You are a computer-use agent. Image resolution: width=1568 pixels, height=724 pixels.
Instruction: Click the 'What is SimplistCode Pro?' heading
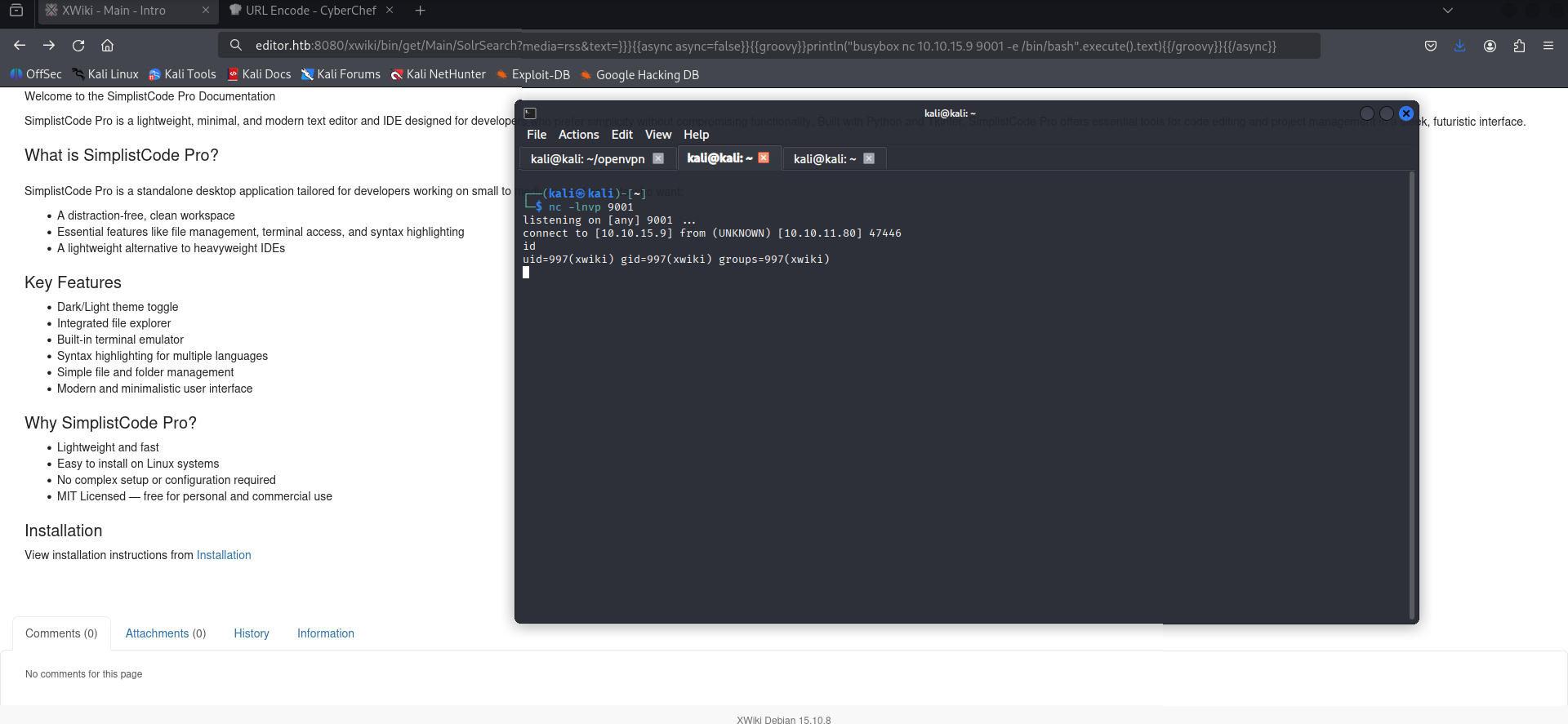tap(122, 155)
